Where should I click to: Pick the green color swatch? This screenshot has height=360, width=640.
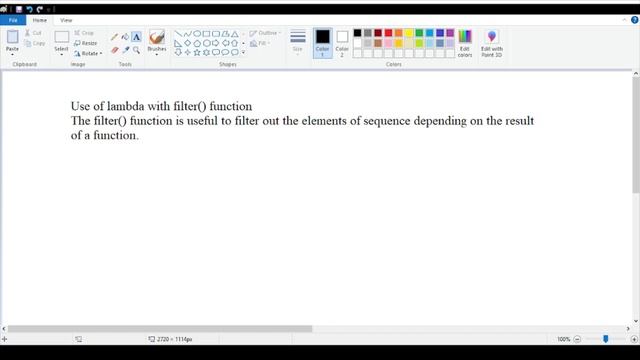click(419, 33)
